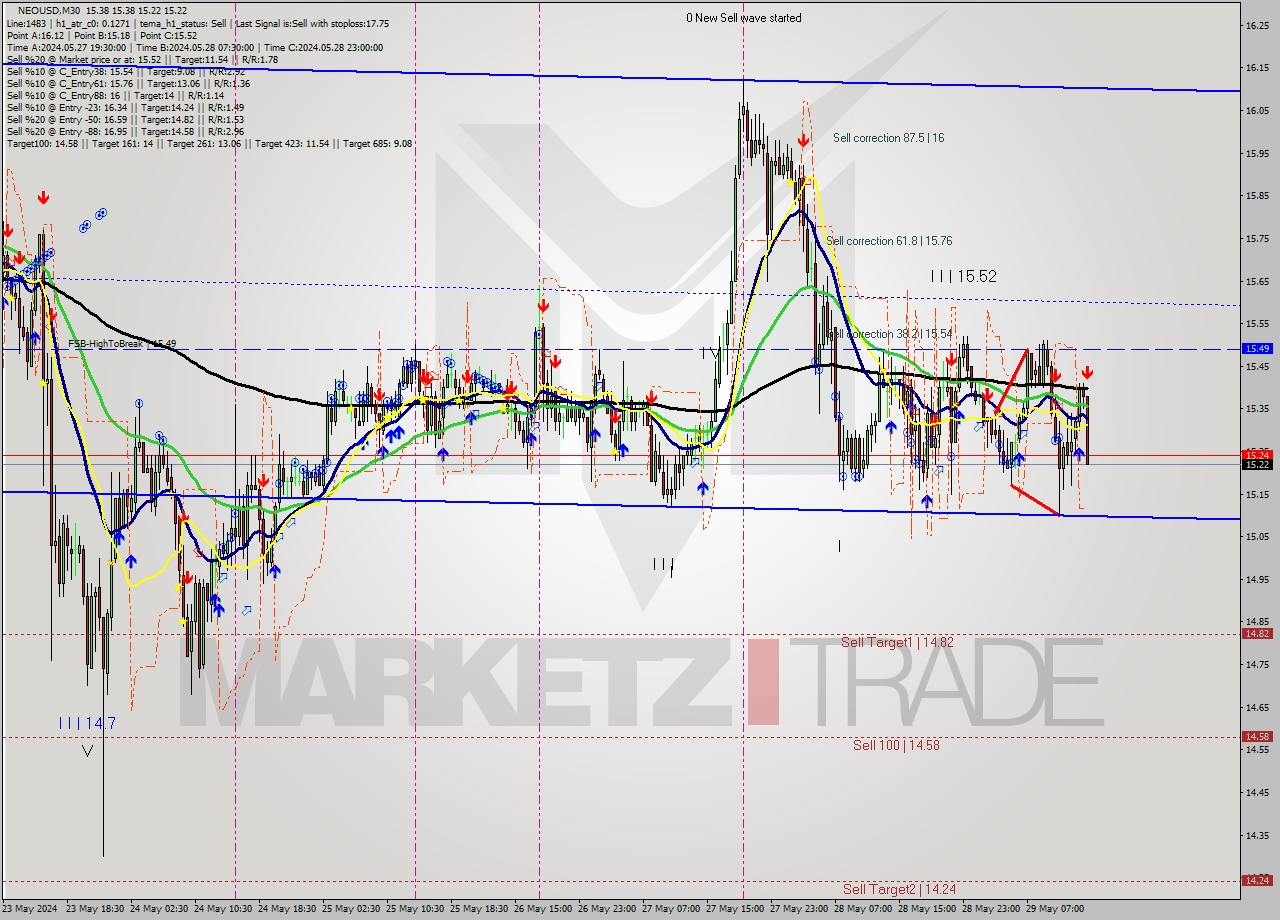Viewport: 1280px width, 920px height.
Task: Click the '27 May 15:00' time label
Action: click(734, 909)
